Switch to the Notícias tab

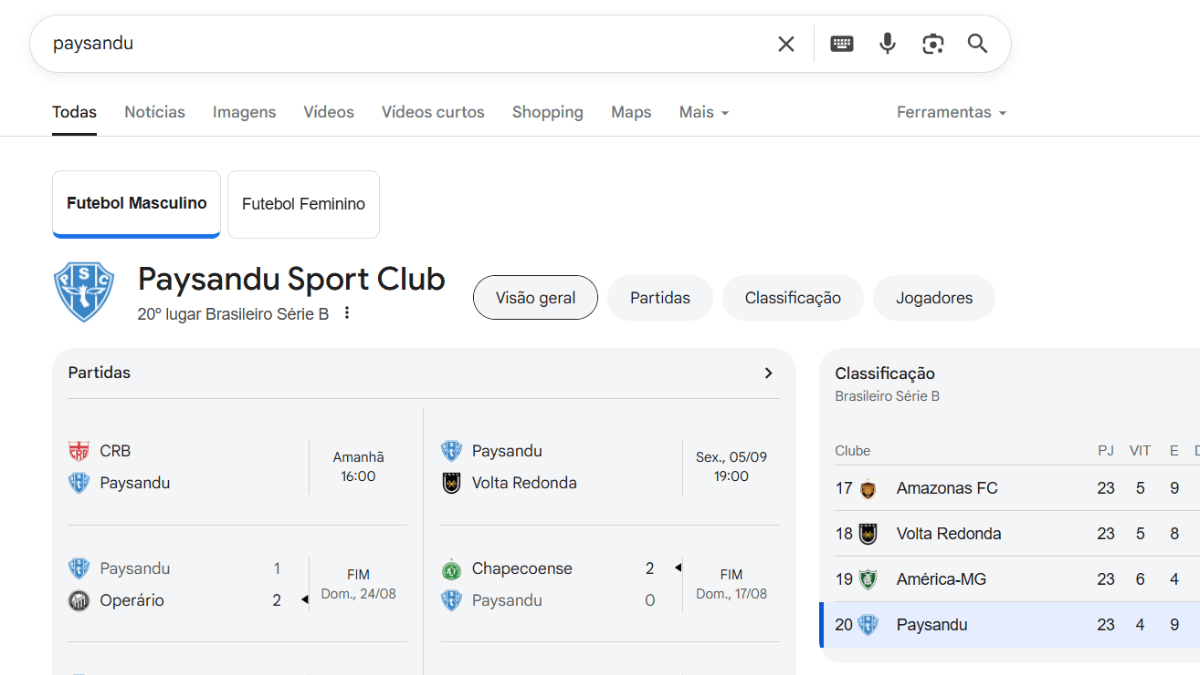(154, 112)
